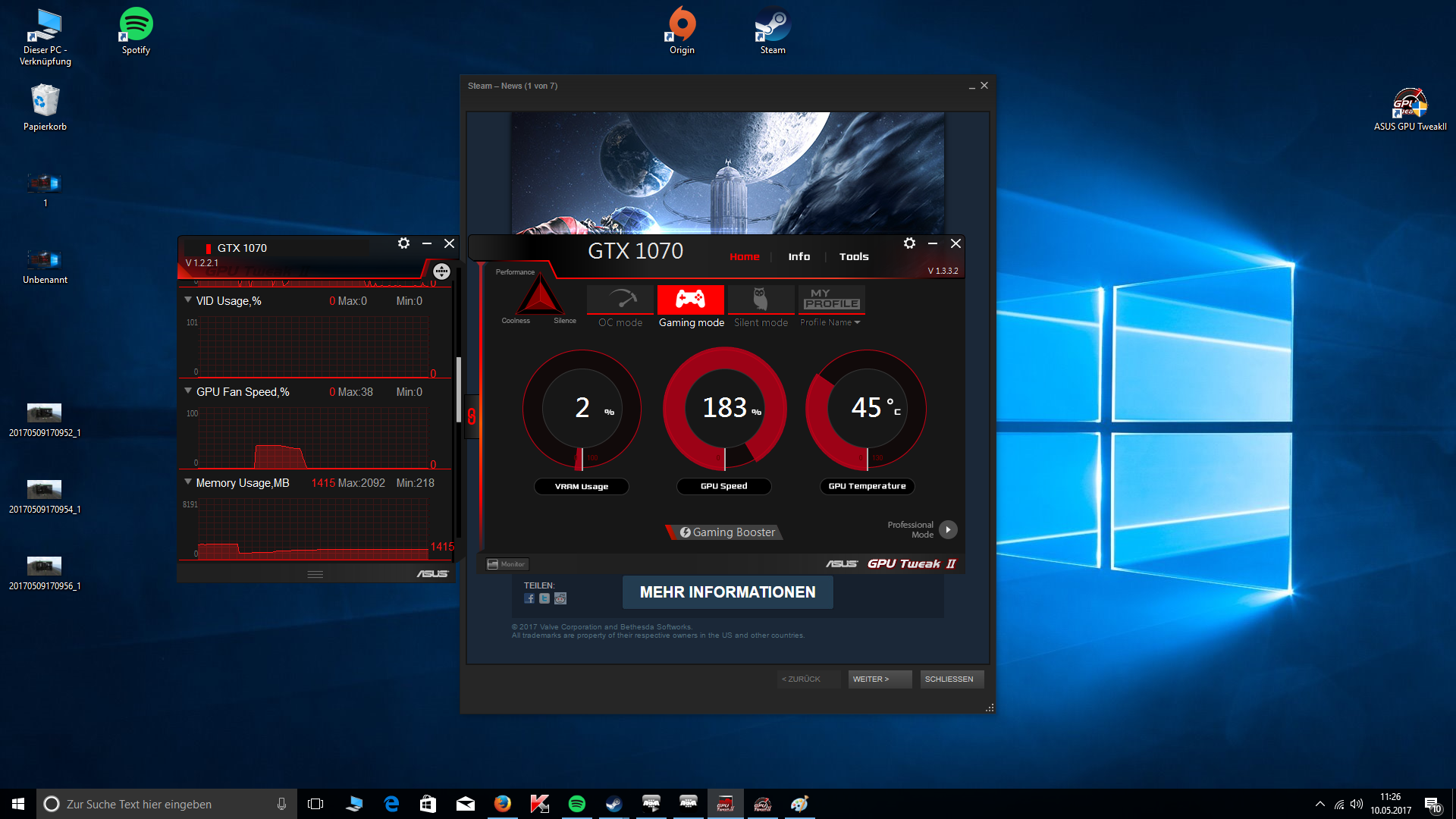This screenshot has width=1456, height=819.
Task: Collapse the GPU Fan Speed graph
Action: [188, 391]
